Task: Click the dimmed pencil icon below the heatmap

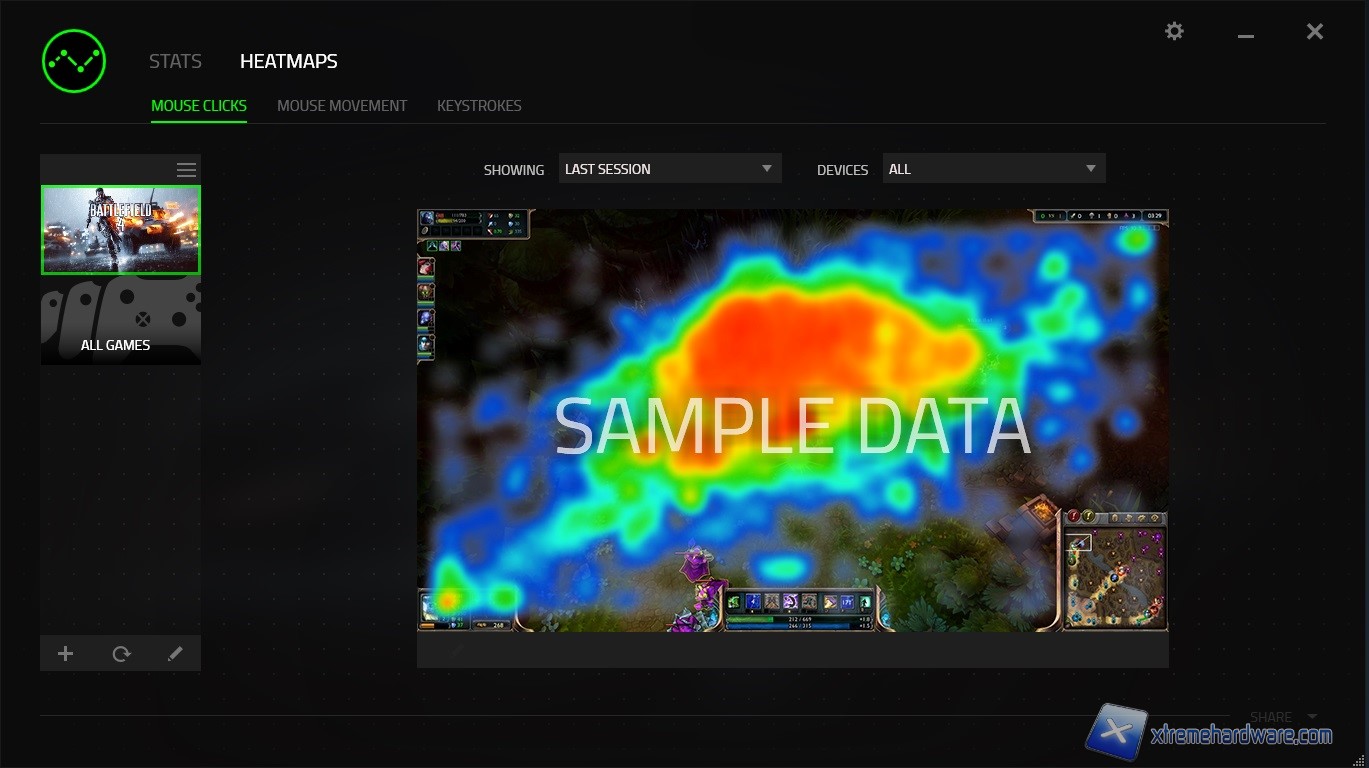Action: pos(457,650)
